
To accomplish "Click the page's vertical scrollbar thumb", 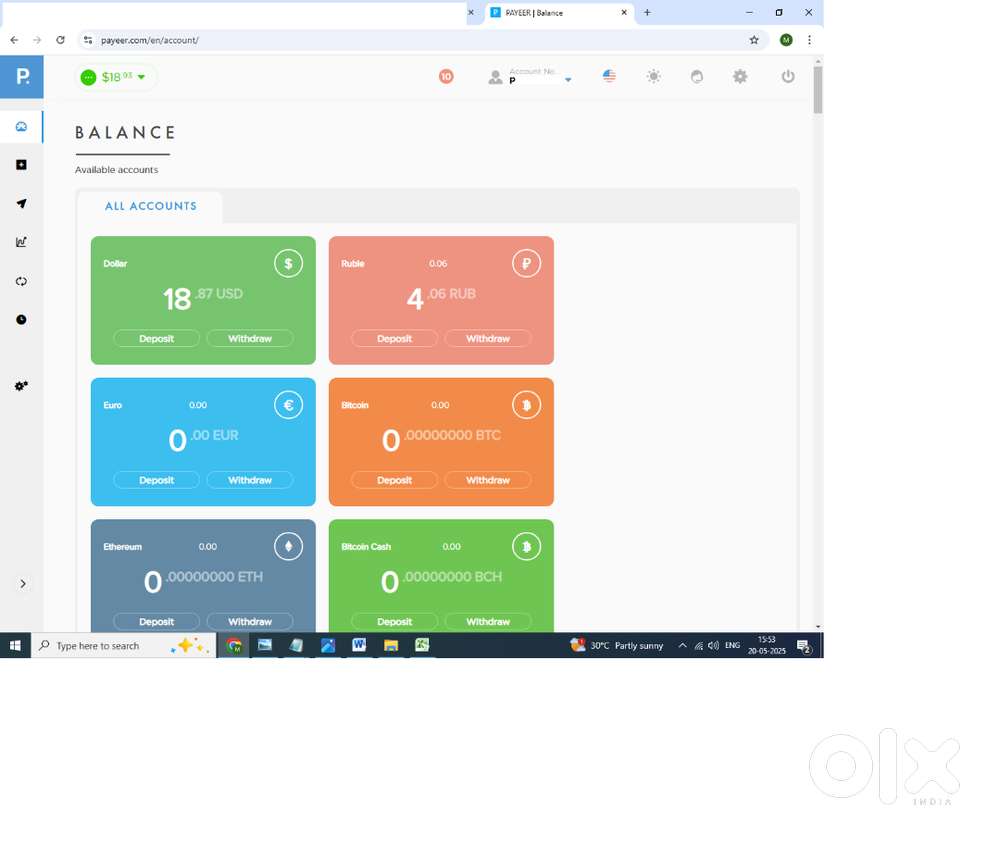I will tap(818, 90).
